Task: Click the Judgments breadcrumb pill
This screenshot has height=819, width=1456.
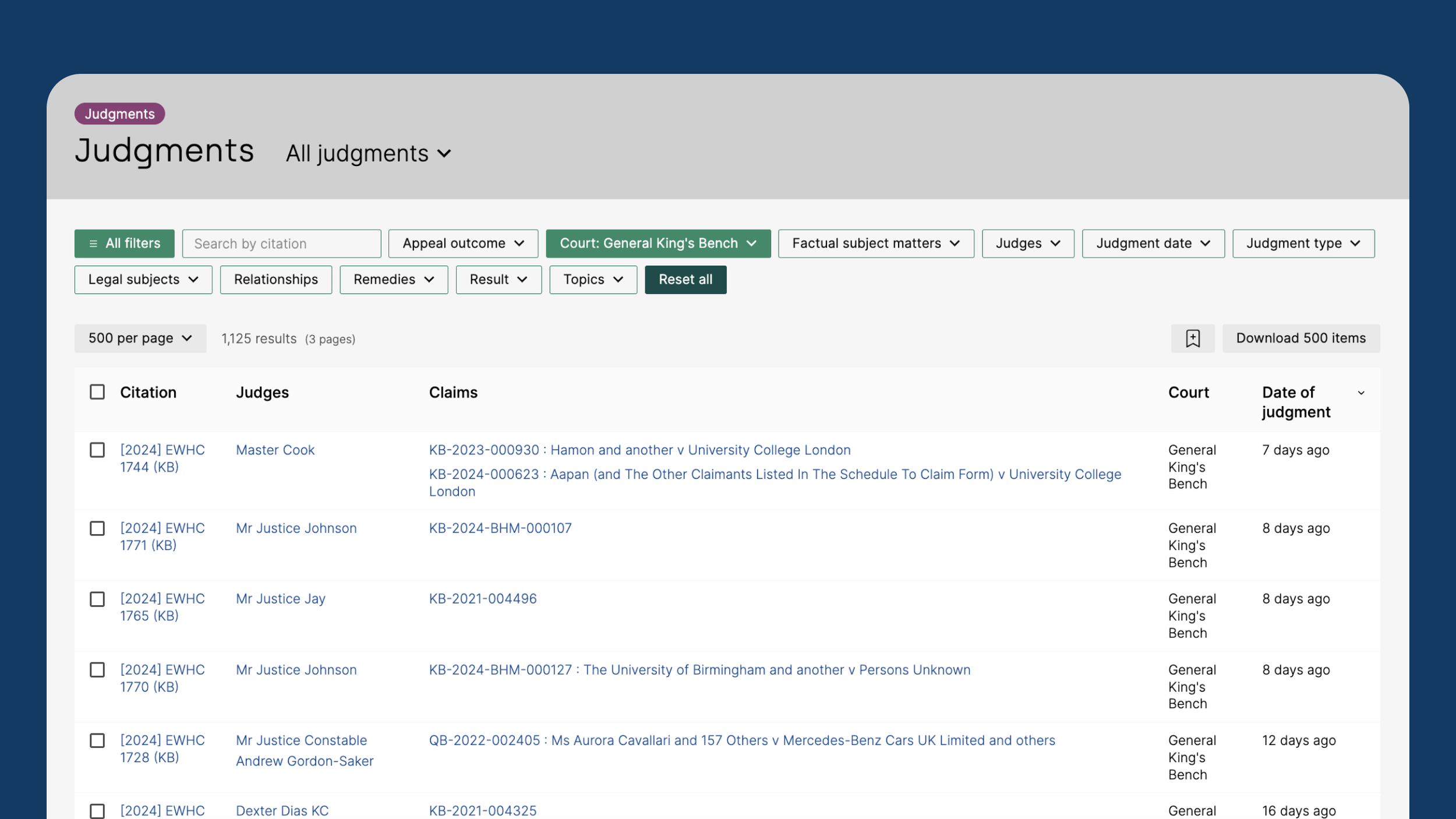Action: (119, 114)
